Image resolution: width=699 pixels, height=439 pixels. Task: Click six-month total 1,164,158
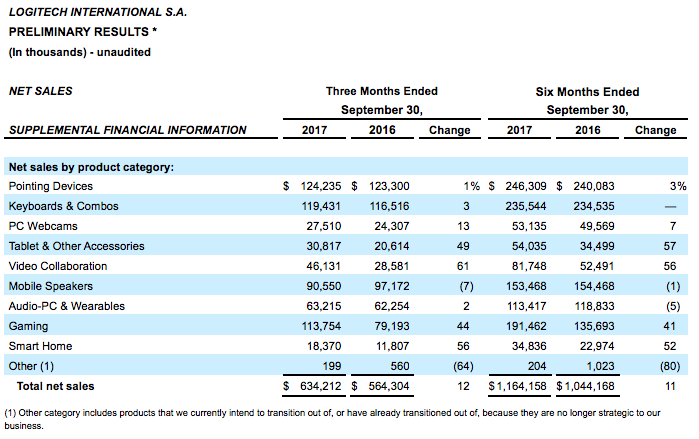click(521, 386)
